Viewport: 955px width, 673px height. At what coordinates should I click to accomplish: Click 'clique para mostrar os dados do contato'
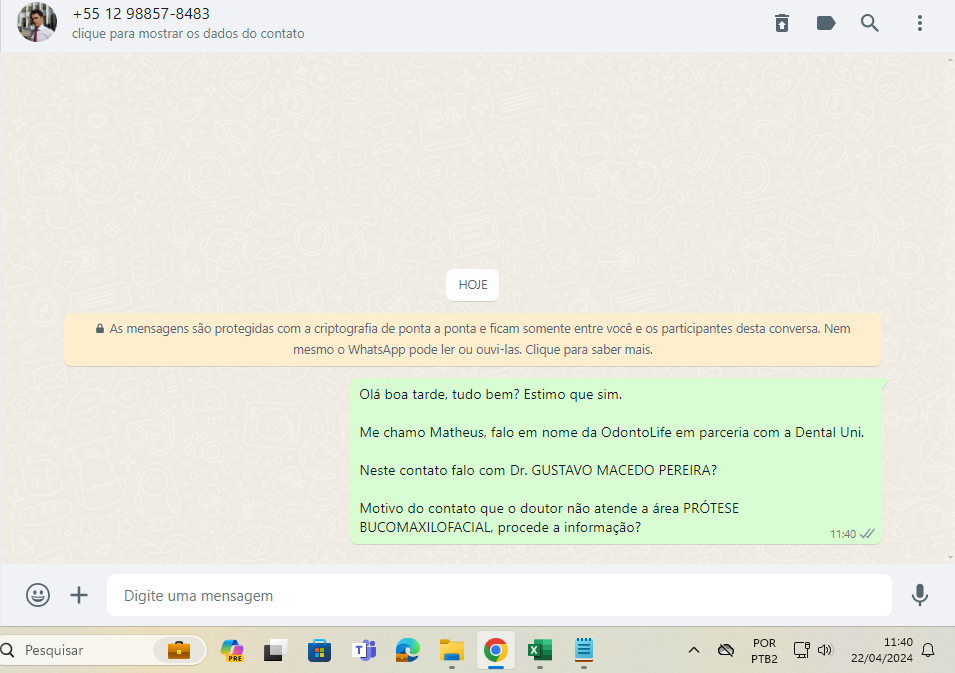pos(188,33)
